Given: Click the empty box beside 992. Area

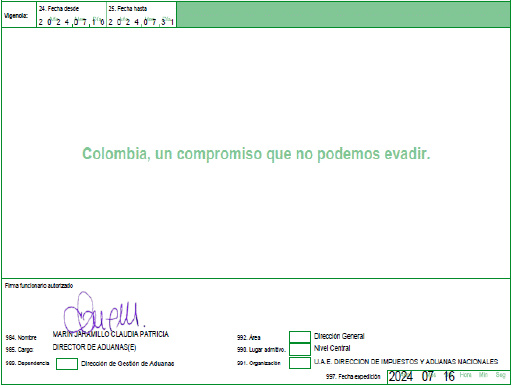Looking at the screenshot, I should pyautogui.click(x=300, y=337).
